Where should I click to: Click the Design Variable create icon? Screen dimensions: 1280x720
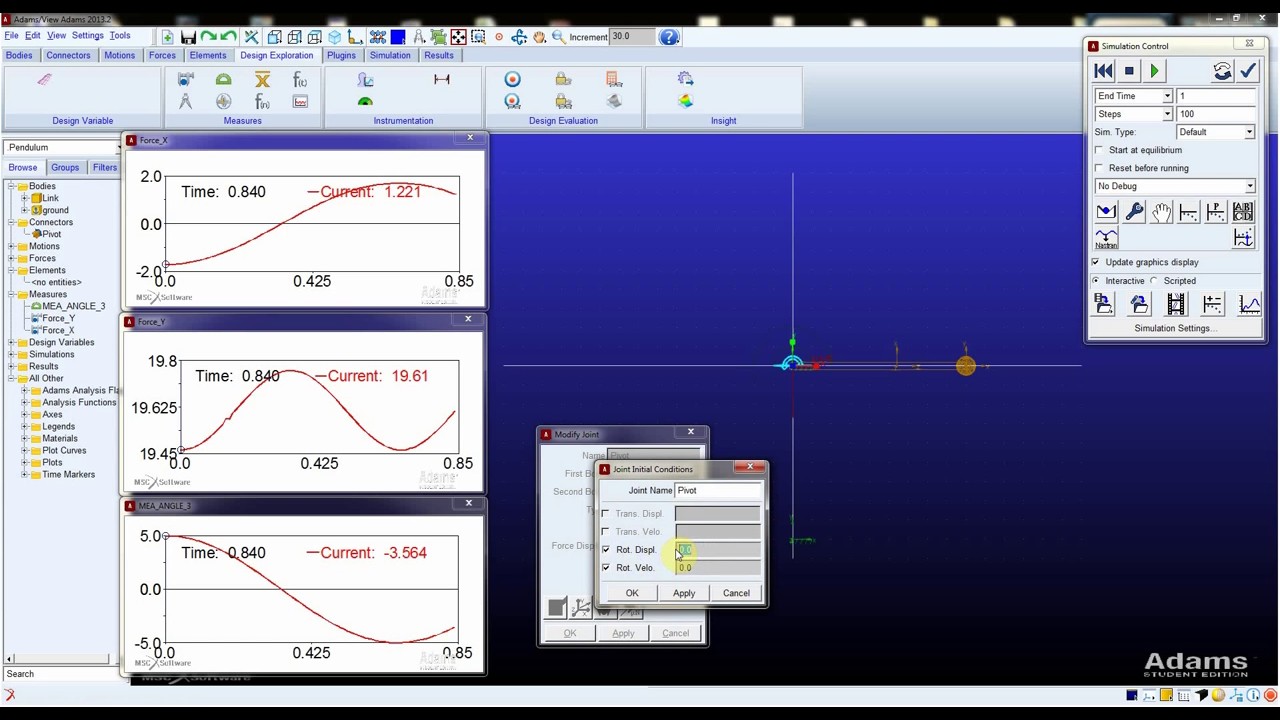pos(44,80)
